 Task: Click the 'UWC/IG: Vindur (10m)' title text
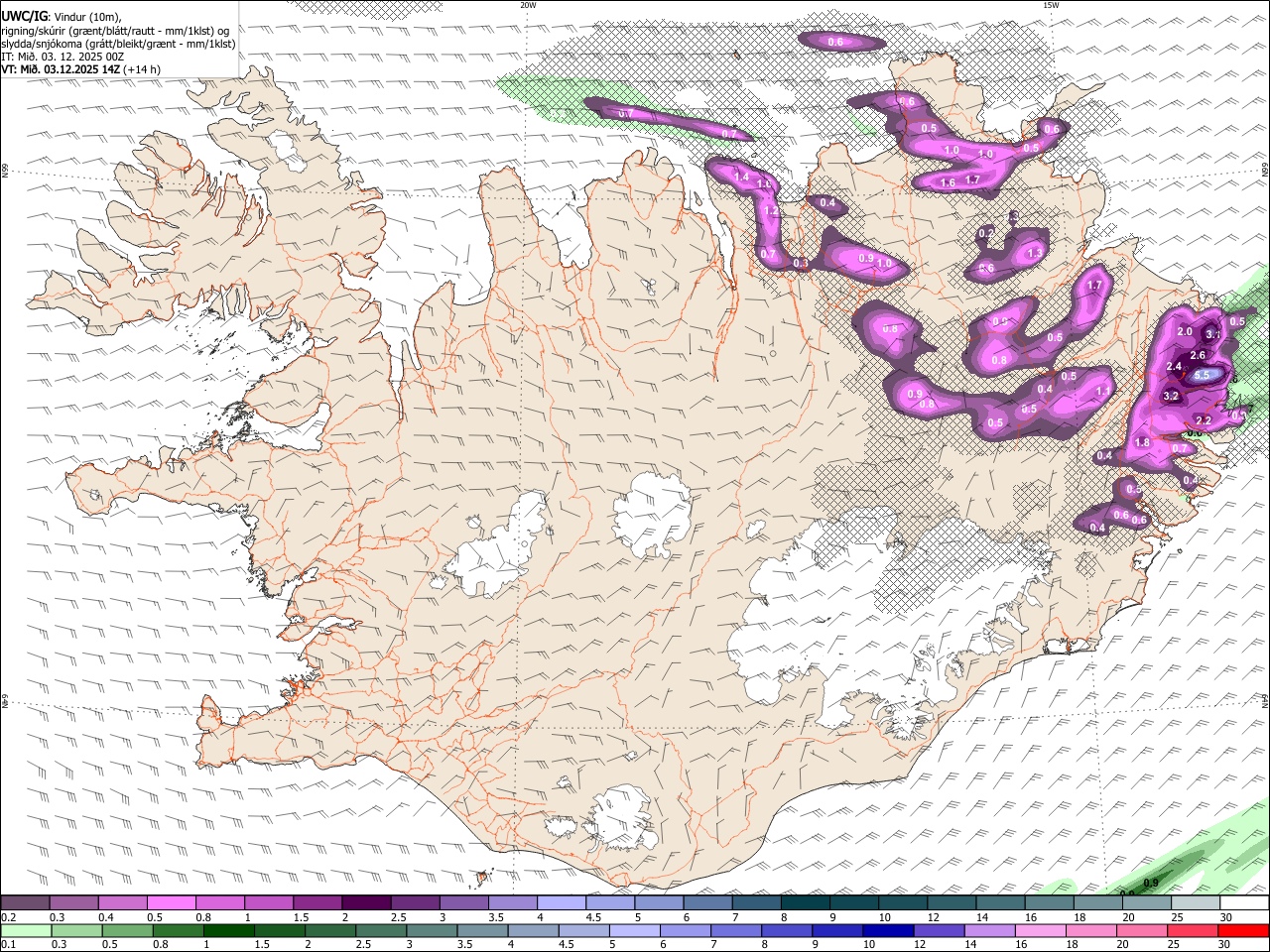[x=61, y=17]
